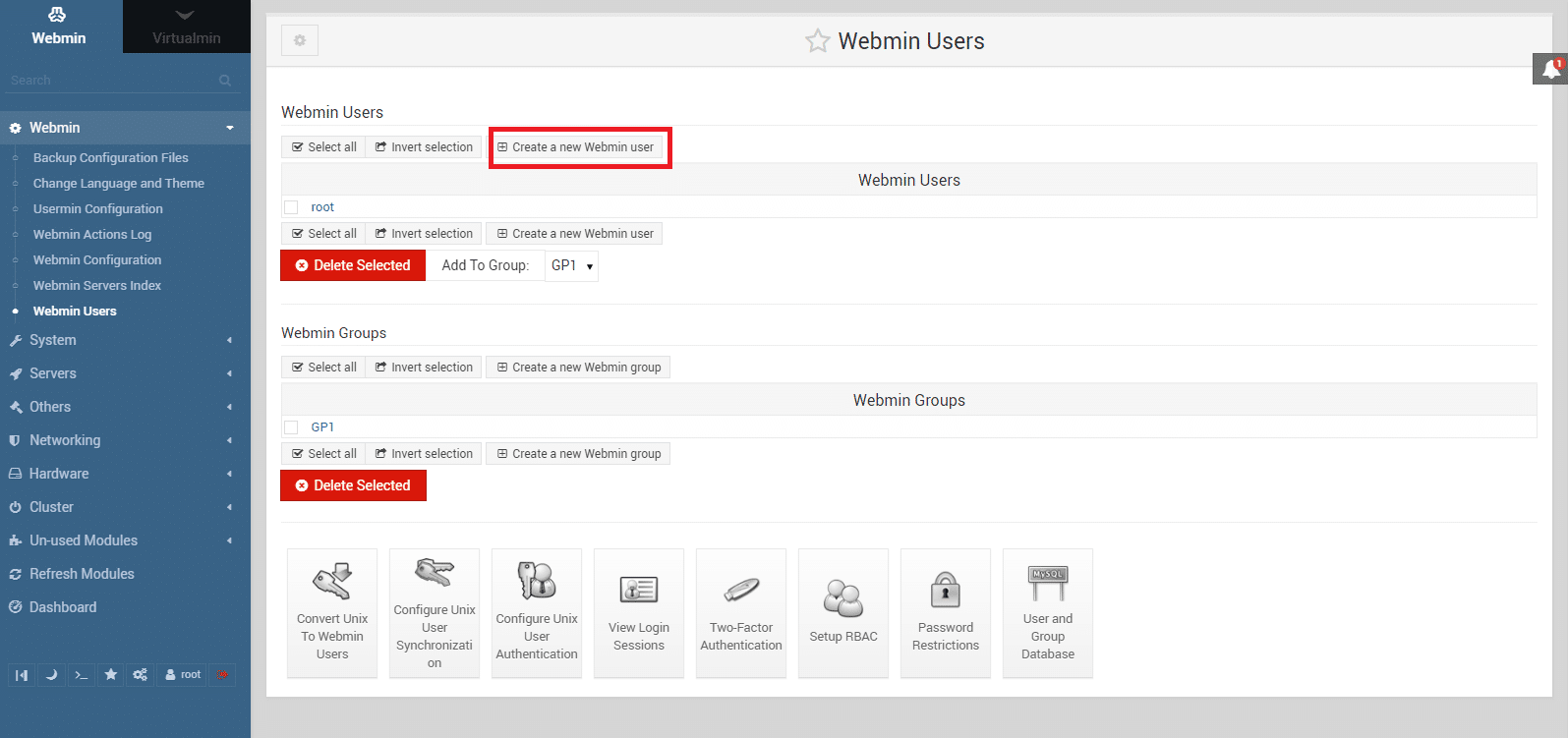The height and width of the screenshot is (738, 1568).
Task: Open the command shell terminal icon
Action: tap(81, 675)
